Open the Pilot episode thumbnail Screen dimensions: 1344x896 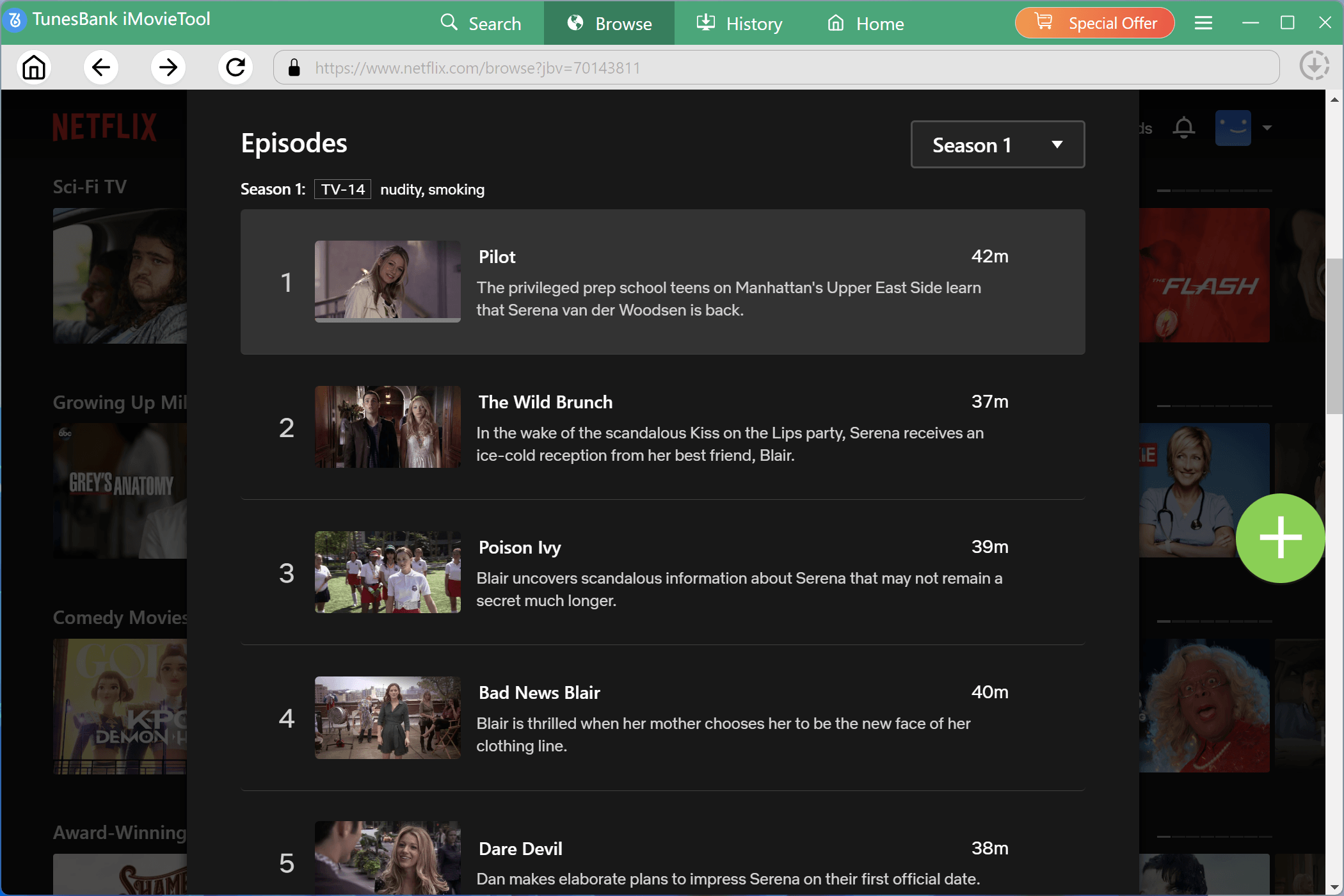pyautogui.click(x=388, y=282)
